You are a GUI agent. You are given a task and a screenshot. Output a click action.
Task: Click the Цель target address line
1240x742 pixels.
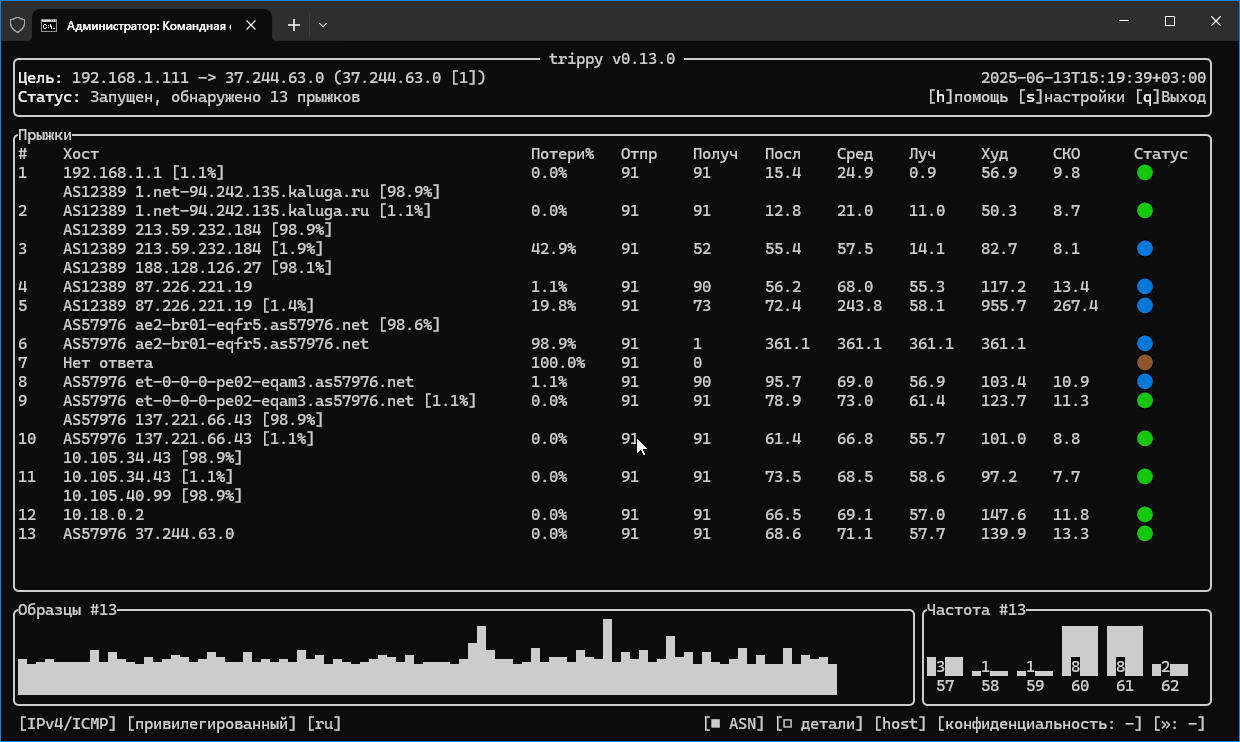(x=252, y=78)
